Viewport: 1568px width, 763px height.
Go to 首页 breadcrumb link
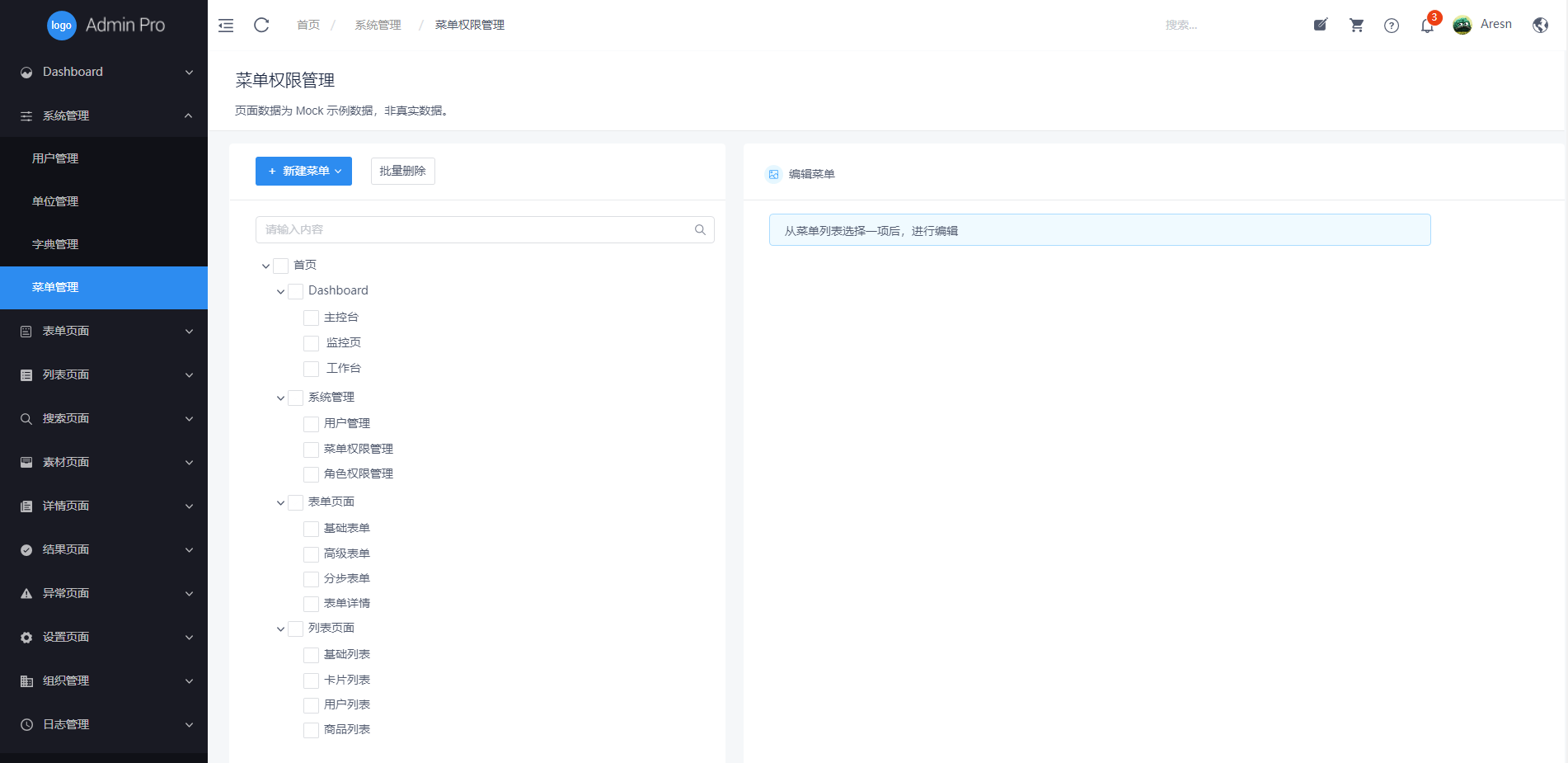click(308, 25)
